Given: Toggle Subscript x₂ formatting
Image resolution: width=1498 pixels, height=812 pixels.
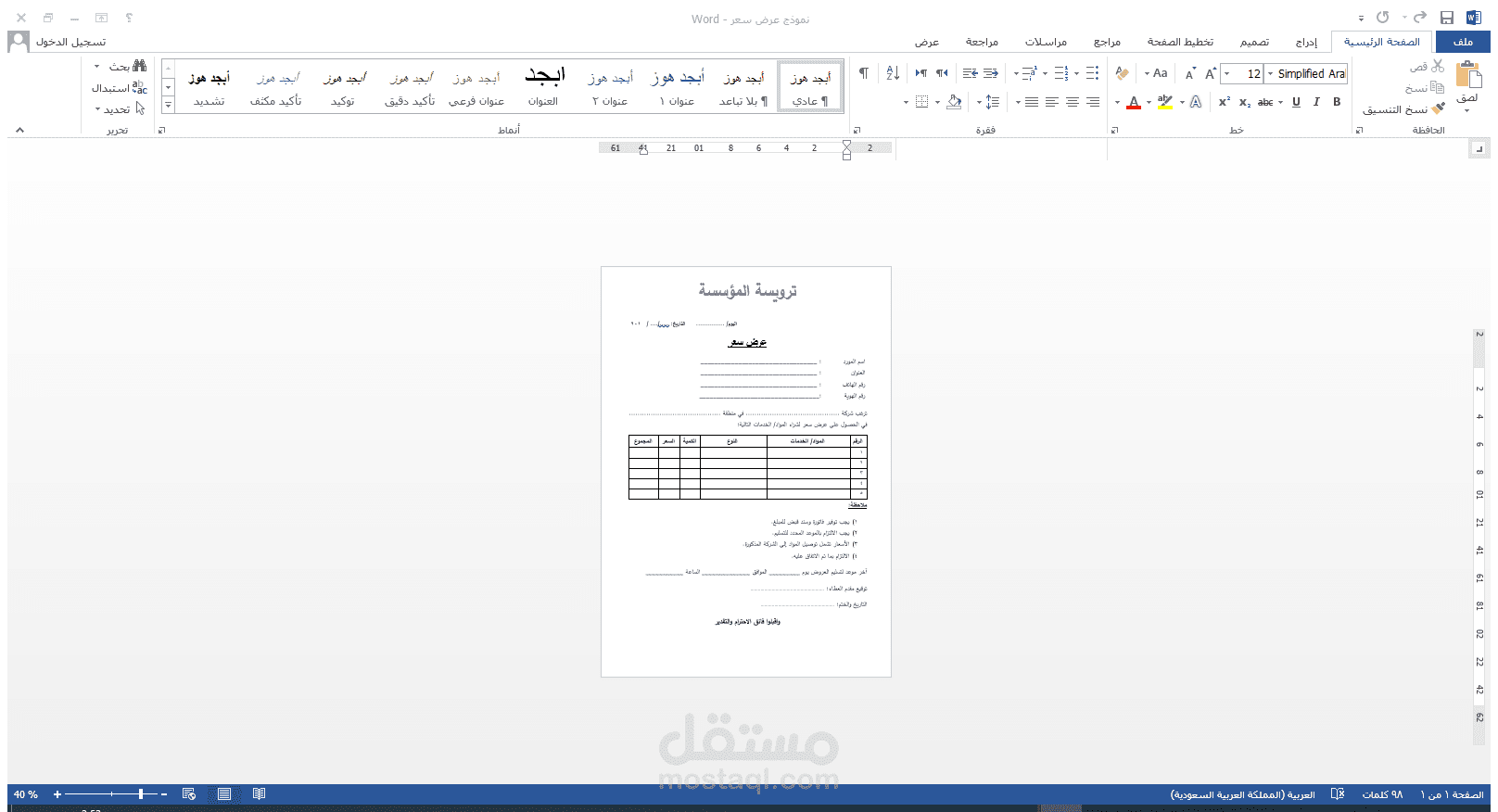Looking at the screenshot, I should [x=1245, y=102].
